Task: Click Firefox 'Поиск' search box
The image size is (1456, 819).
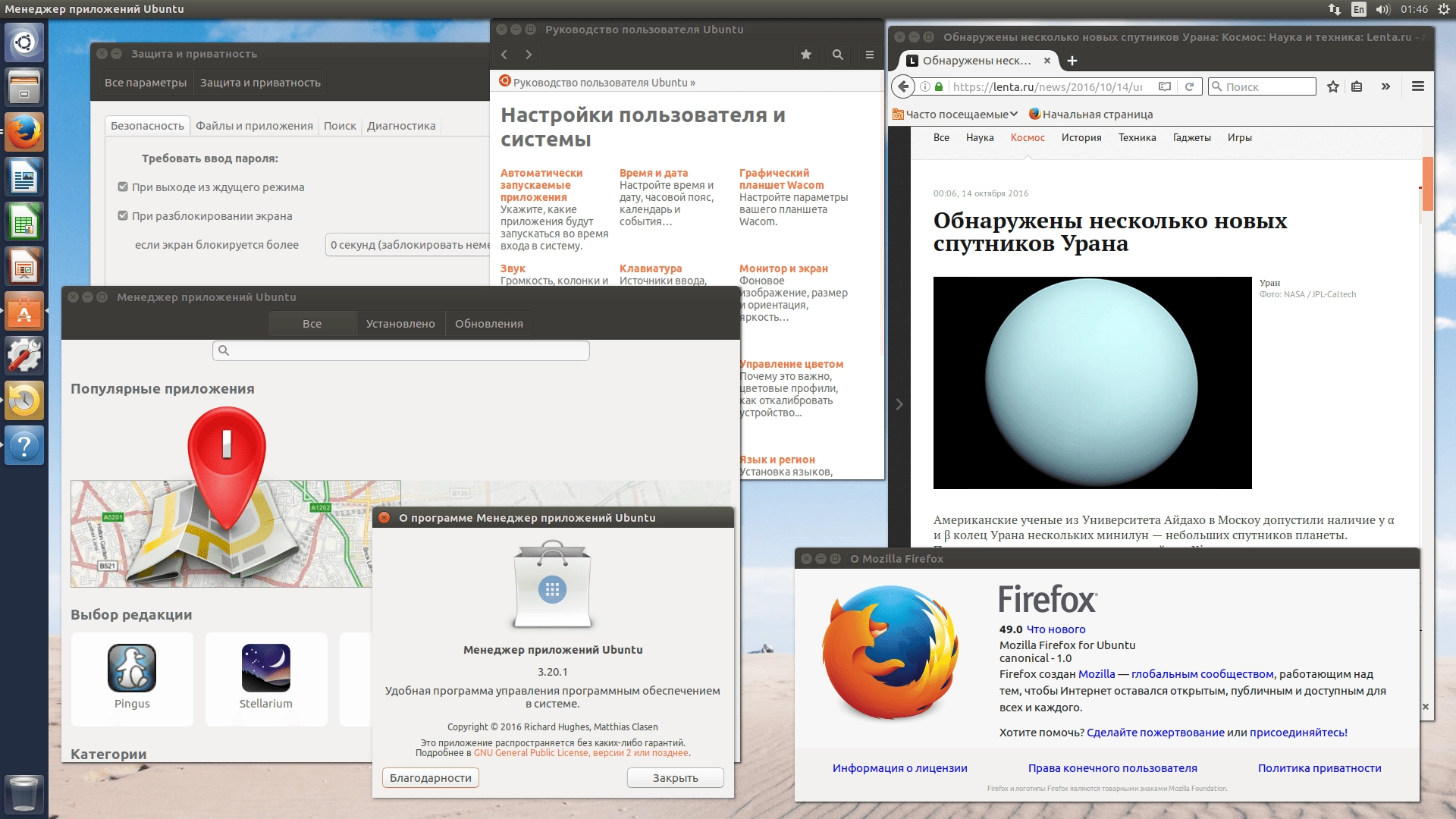Action: pyautogui.click(x=1262, y=86)
